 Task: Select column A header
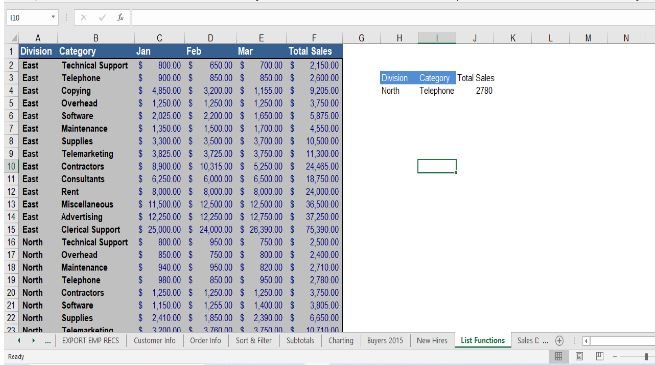(x=38, y=38)
